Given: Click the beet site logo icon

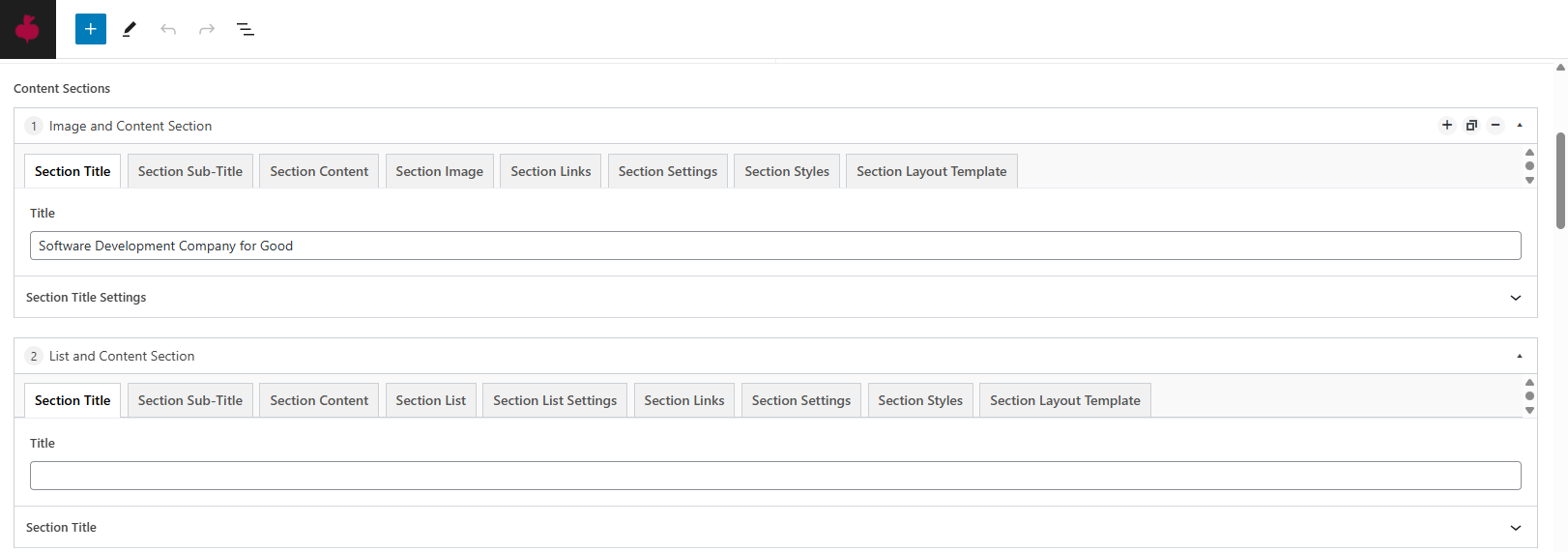Looking at the screenshot, I should coord(27,29).
